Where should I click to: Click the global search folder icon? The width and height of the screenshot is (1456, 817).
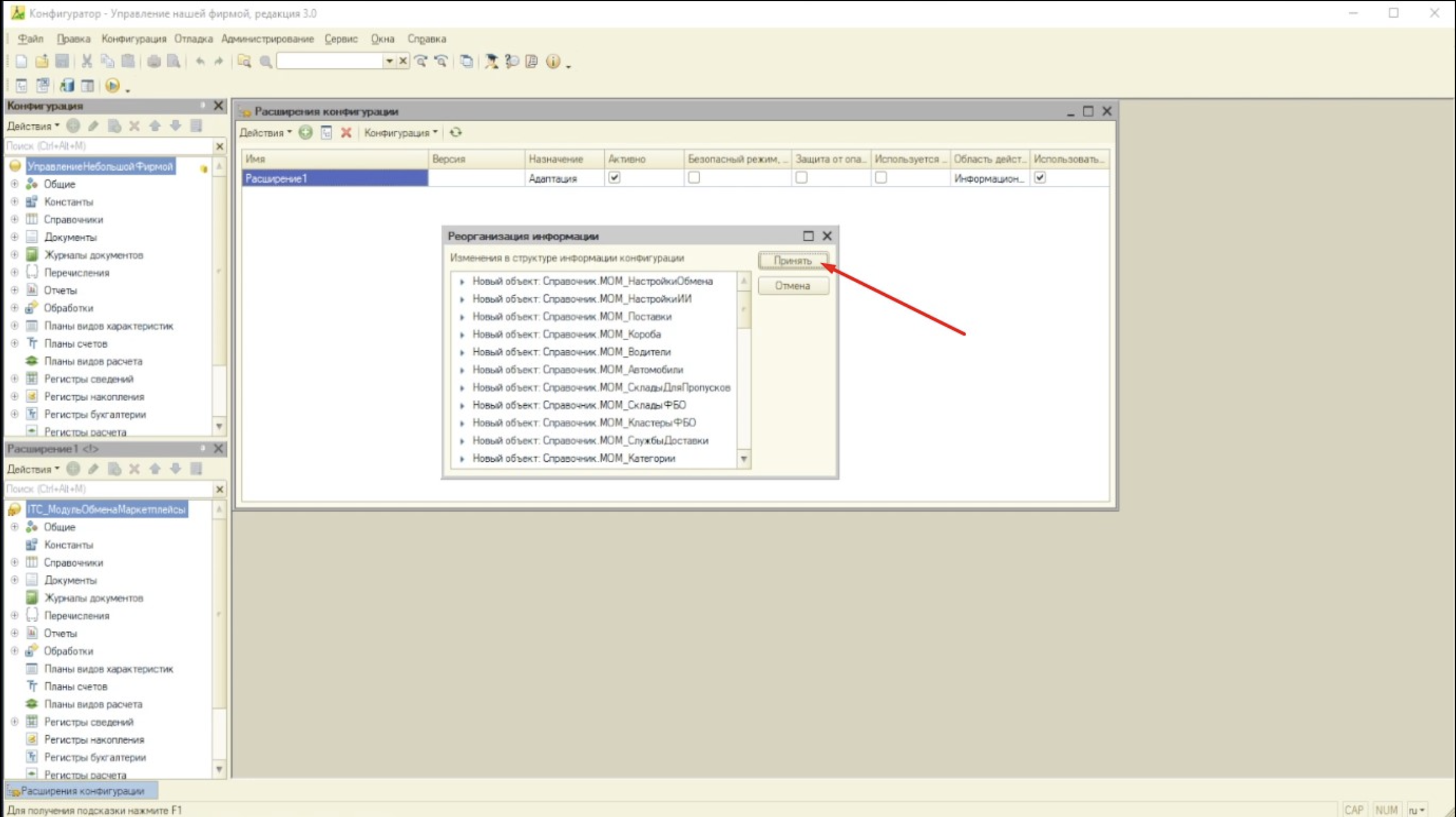click(244, 61)
